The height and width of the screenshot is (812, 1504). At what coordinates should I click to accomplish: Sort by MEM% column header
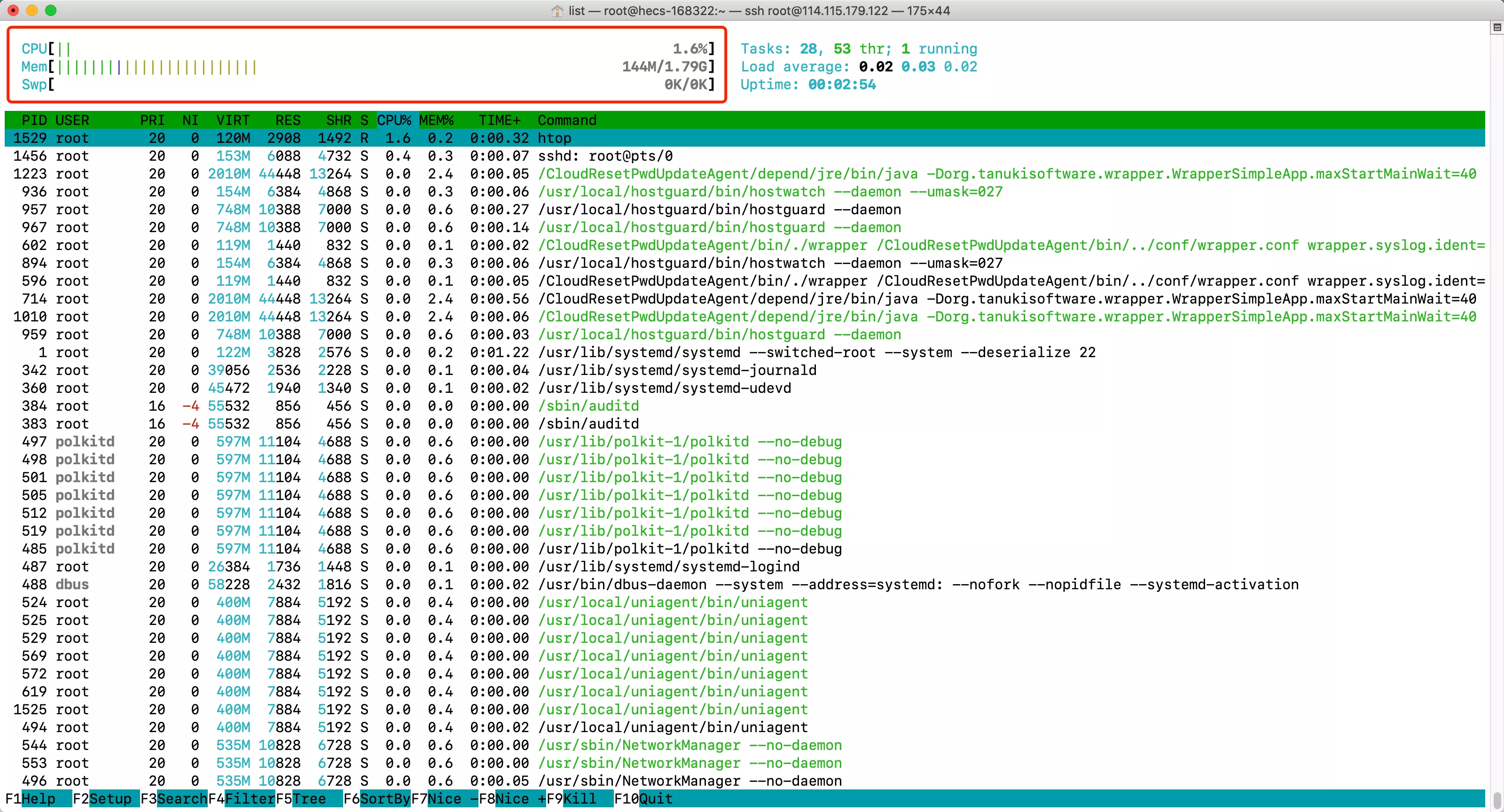tap(436, 120)
